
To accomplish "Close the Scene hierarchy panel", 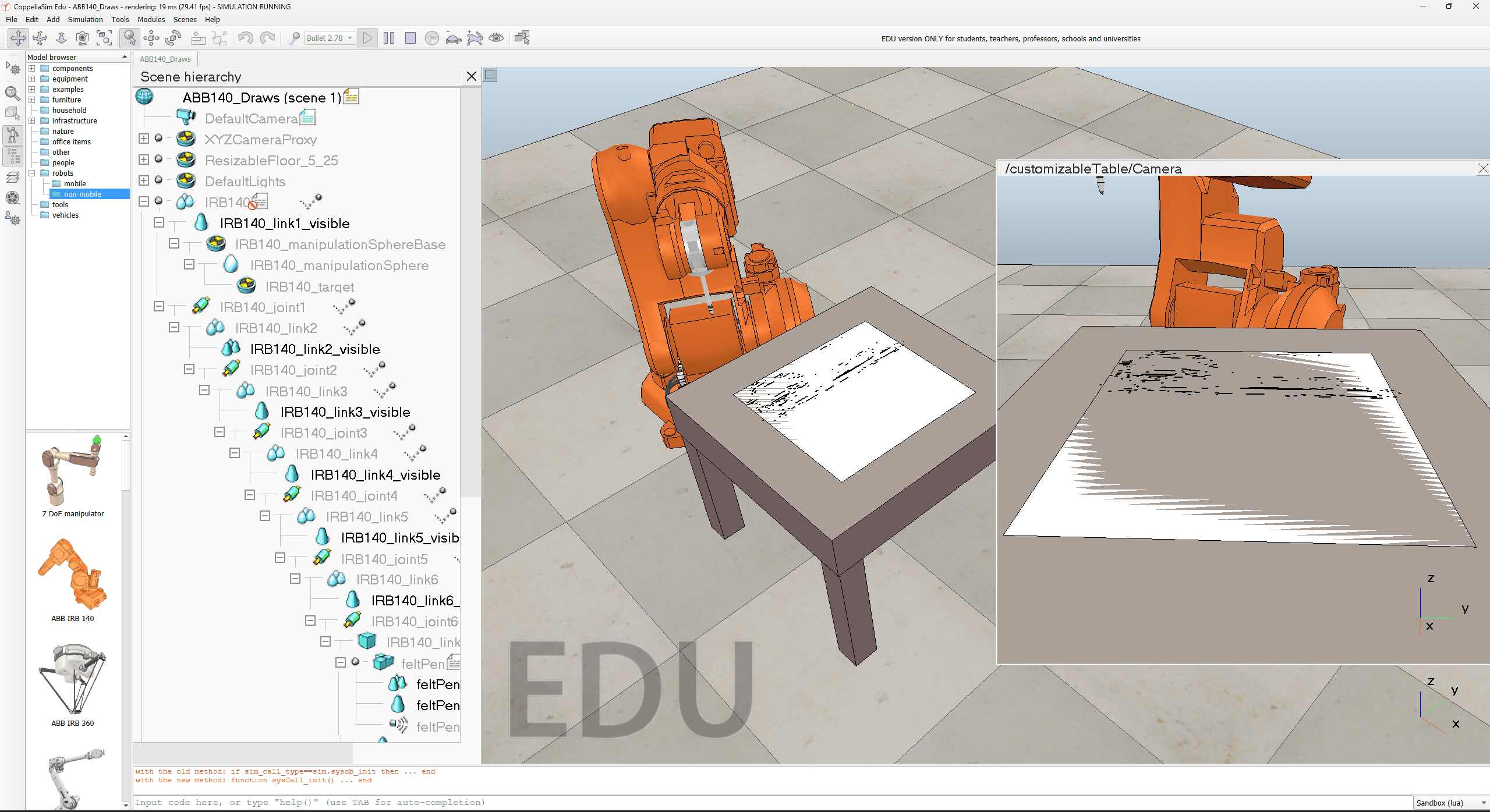I will 472,76.
